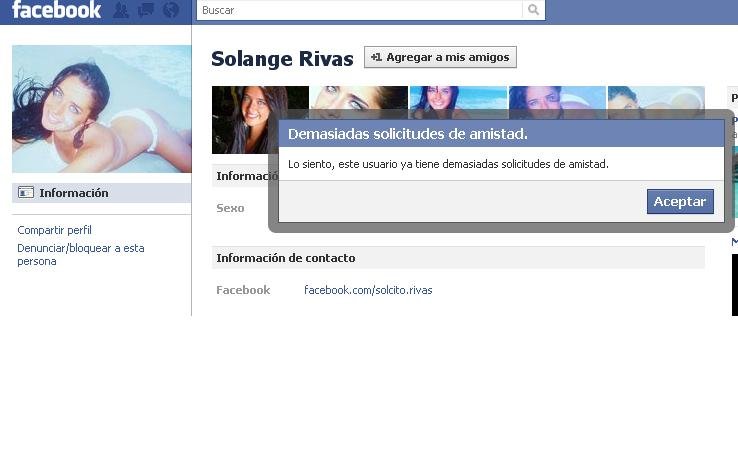This screenshot has width=738, height=450.
Task: Open the facebook.com/solcito.rivas link
Action: pos(368,290)
